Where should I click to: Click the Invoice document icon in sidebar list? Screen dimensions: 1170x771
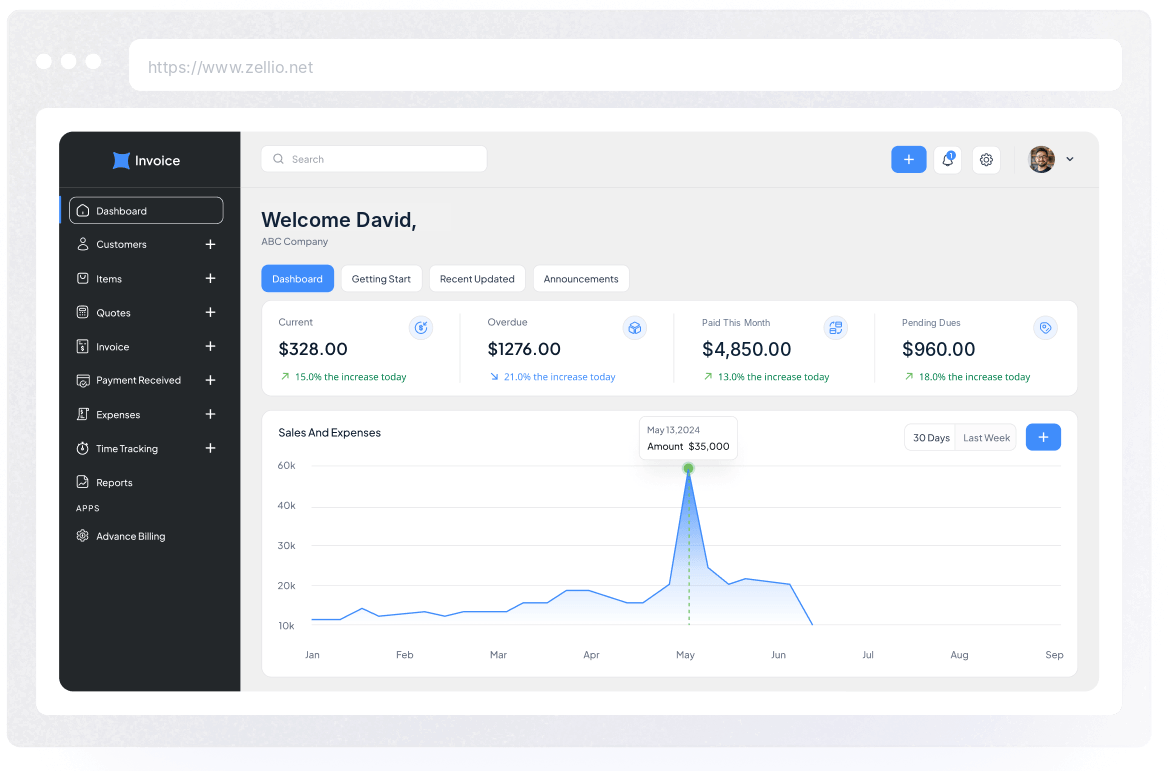point(83,346)
